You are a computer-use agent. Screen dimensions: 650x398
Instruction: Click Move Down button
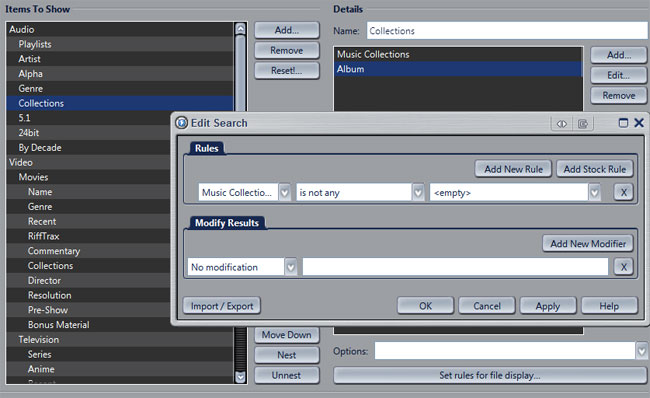pyautogui.click(x=287, y=335)
